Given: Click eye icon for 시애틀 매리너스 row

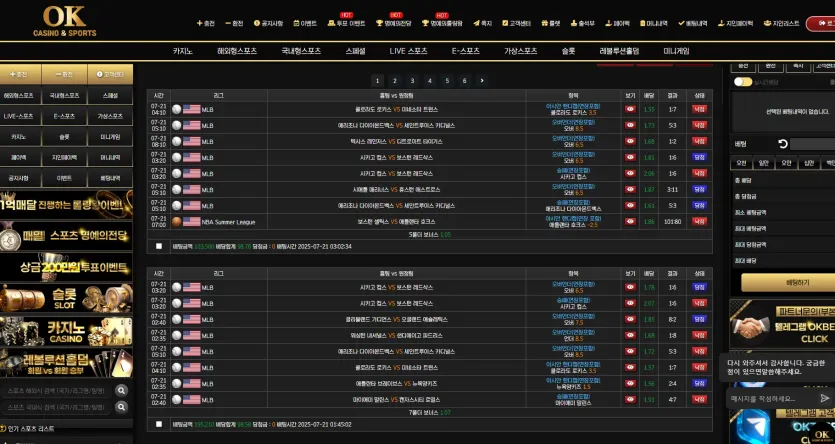Looking at the screenshot, I should click(x=631, y=190).
